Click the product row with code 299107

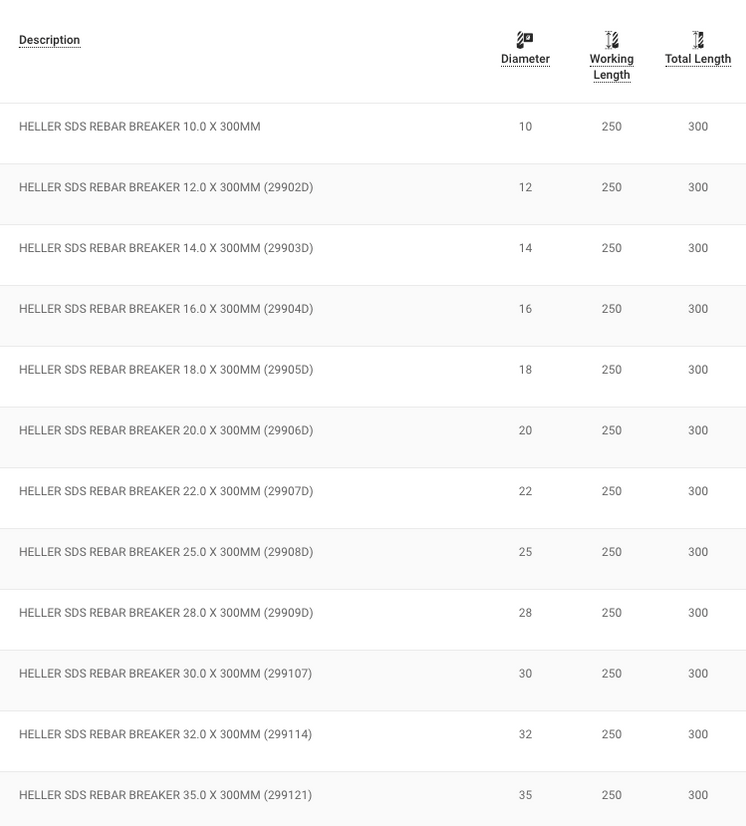click(165, 674)
